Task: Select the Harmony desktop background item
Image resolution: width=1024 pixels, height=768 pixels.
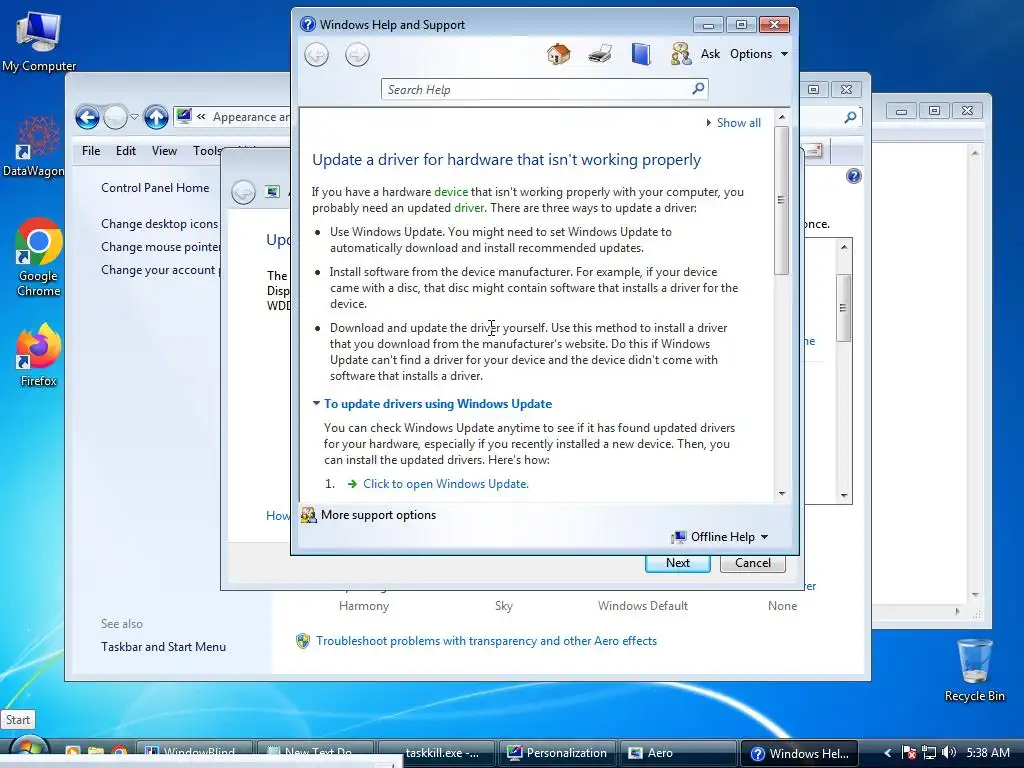Action: pyautogui.click(x=364, y=606)
